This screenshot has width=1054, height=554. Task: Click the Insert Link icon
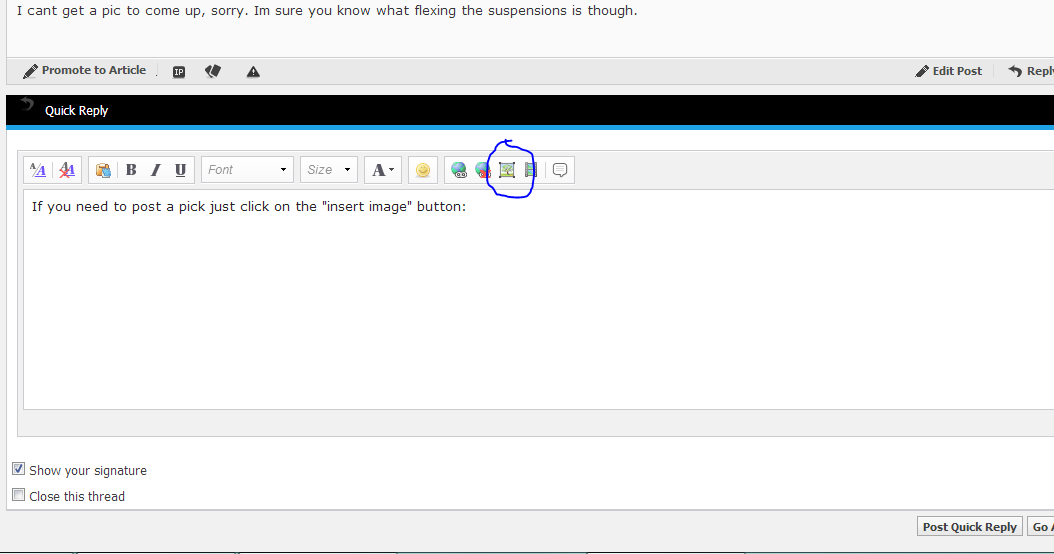(x=459, y=170)
